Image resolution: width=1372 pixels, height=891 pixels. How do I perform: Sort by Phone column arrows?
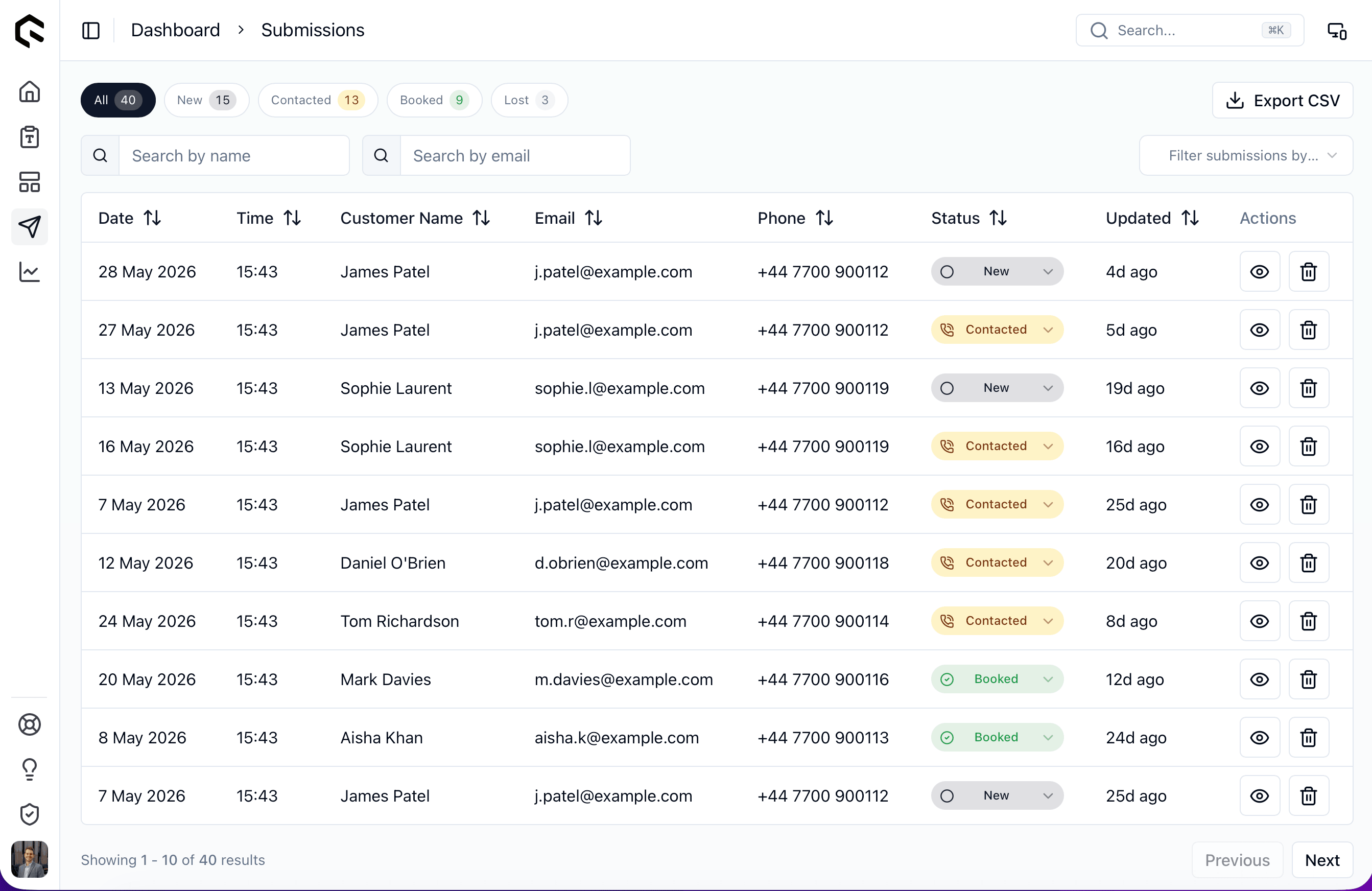click(x=824, y=218)
